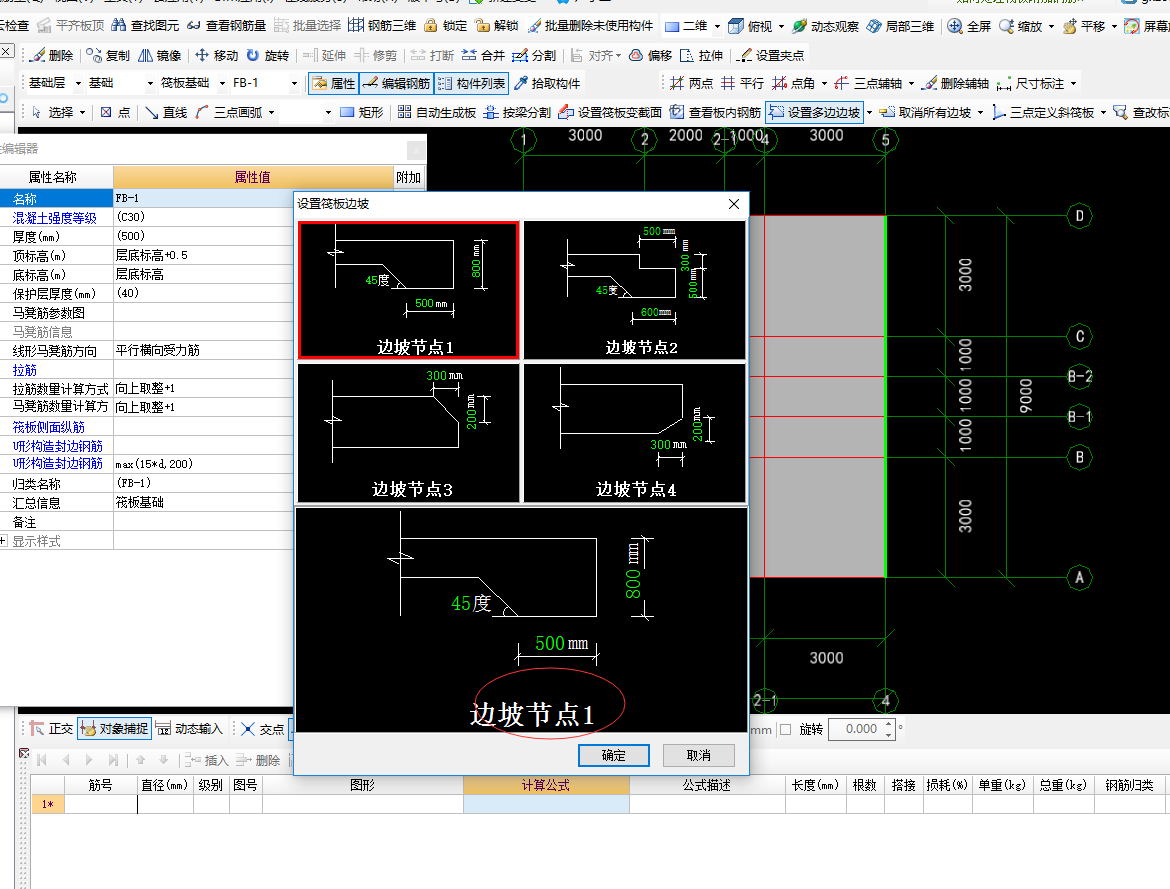1170x889 pixels.
Task: Click the 锁定 lock tool
Action: pyautogui.click(x=445, y=25)
